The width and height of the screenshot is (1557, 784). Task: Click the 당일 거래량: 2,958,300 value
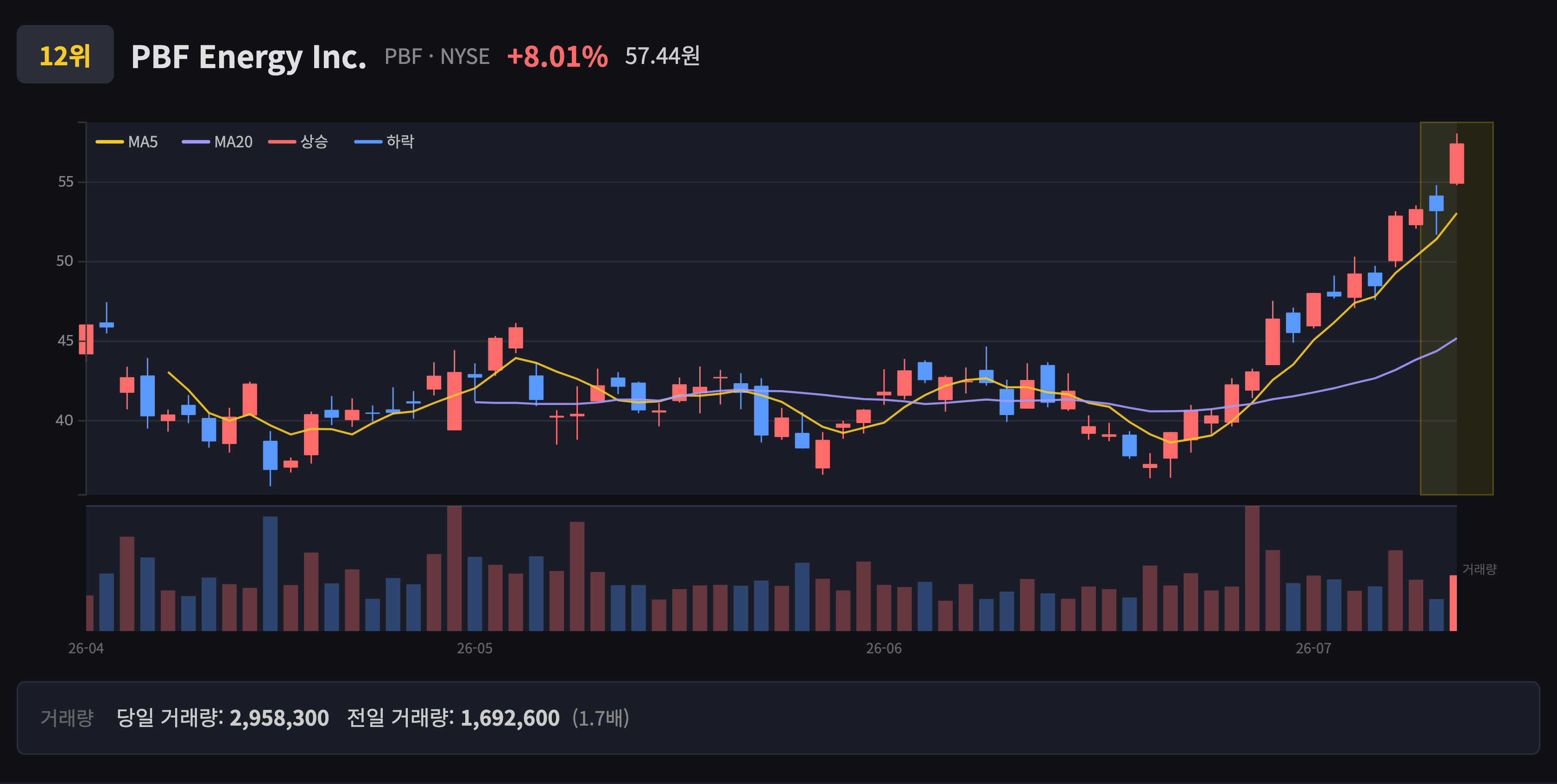tap(222, 718)
